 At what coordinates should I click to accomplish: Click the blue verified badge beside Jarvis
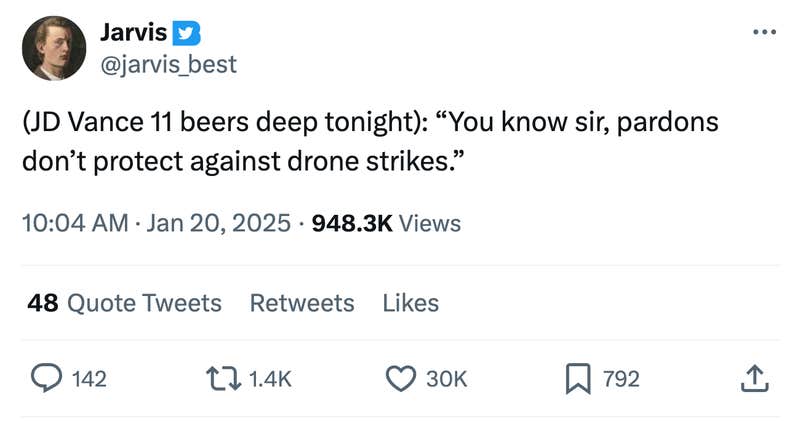187,33
